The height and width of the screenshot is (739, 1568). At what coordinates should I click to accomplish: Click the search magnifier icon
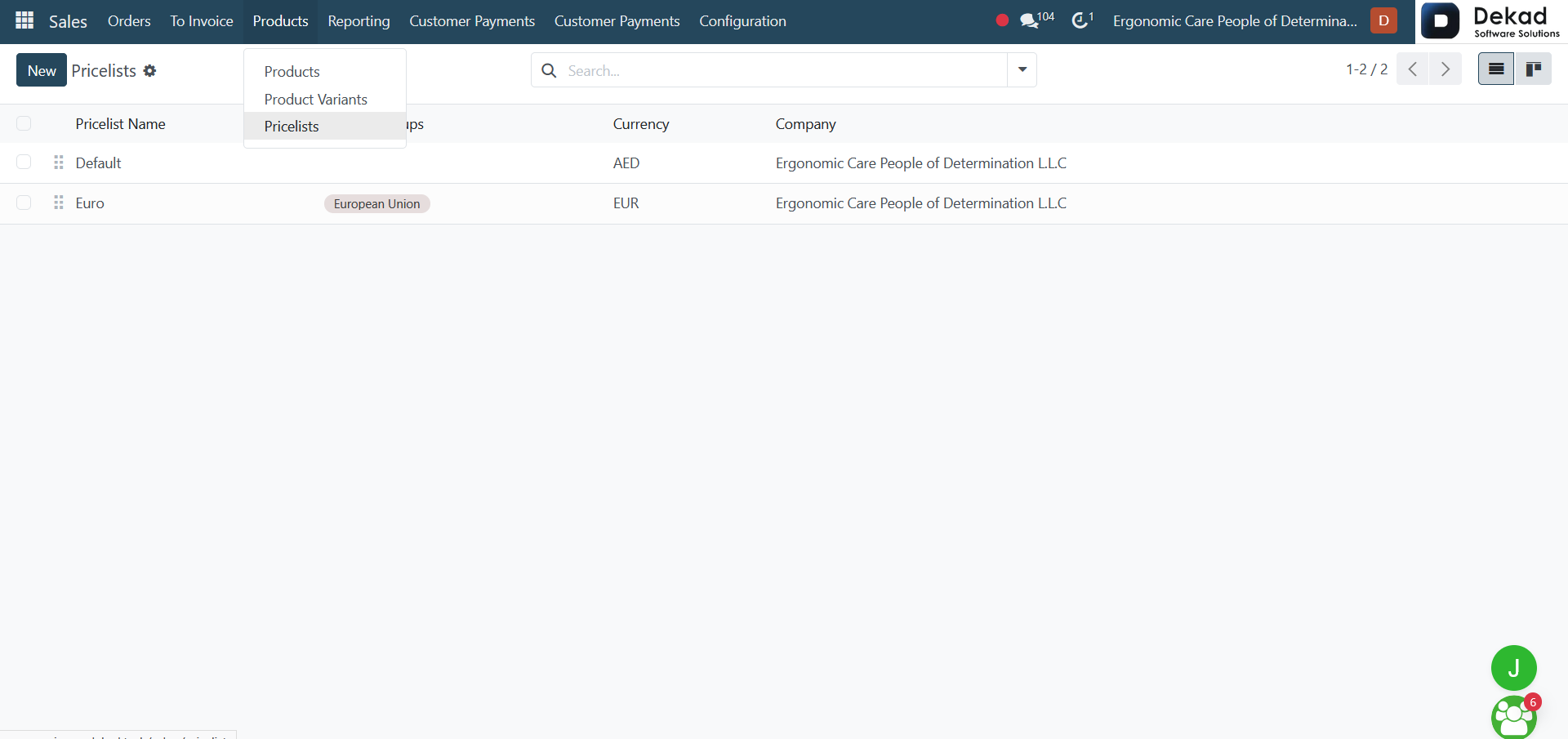(x=550, y=71)
